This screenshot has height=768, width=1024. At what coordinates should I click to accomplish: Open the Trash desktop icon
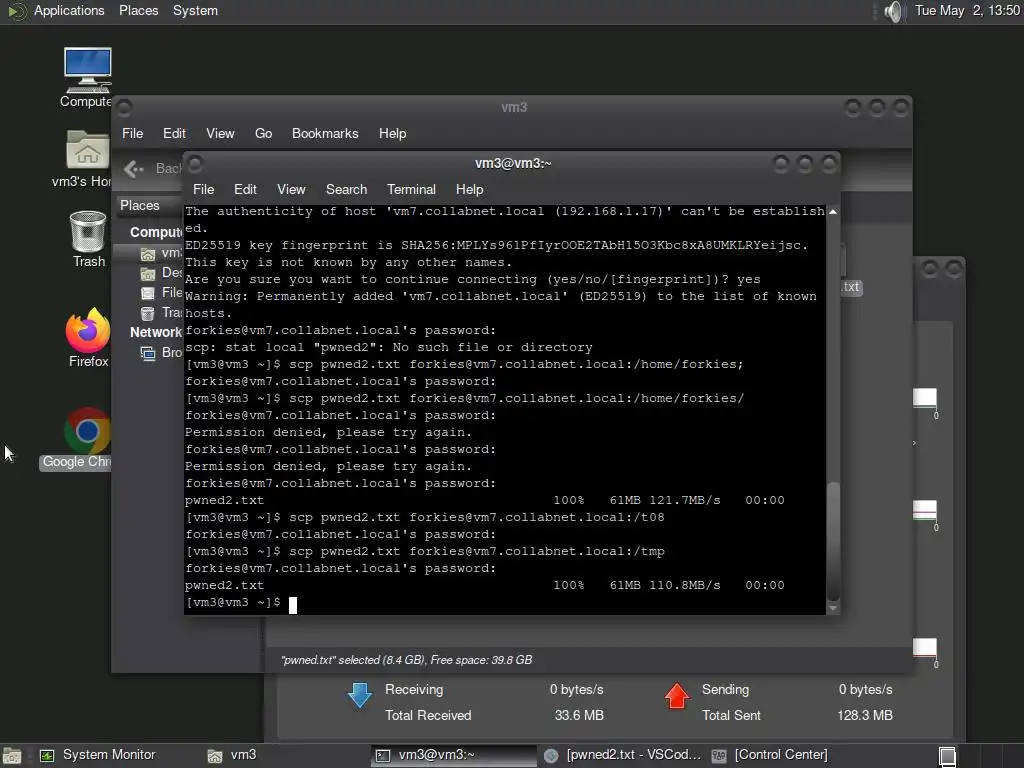click(x=88, y=239)
